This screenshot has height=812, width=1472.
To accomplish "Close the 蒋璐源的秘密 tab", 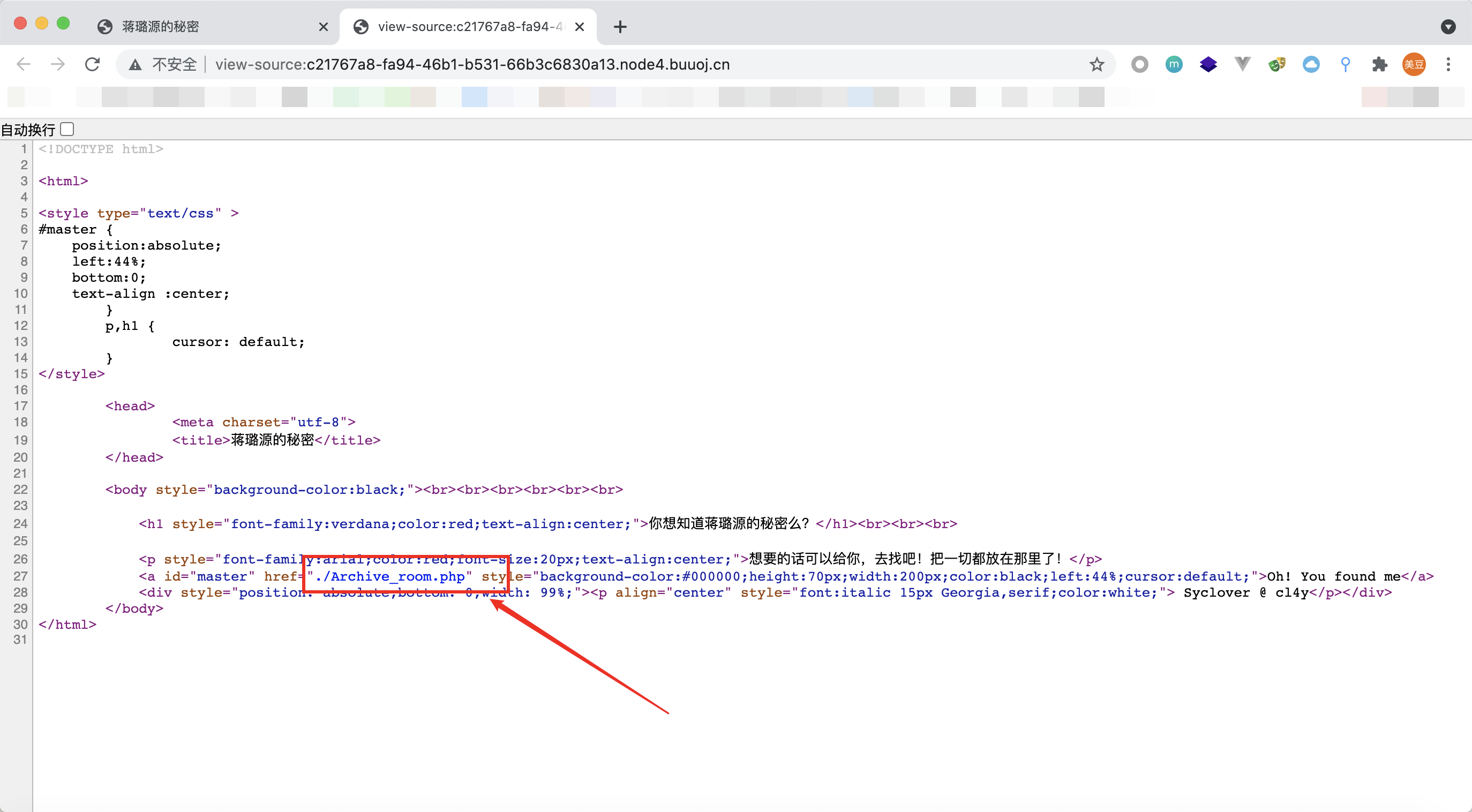I will [x=324, y=26].
